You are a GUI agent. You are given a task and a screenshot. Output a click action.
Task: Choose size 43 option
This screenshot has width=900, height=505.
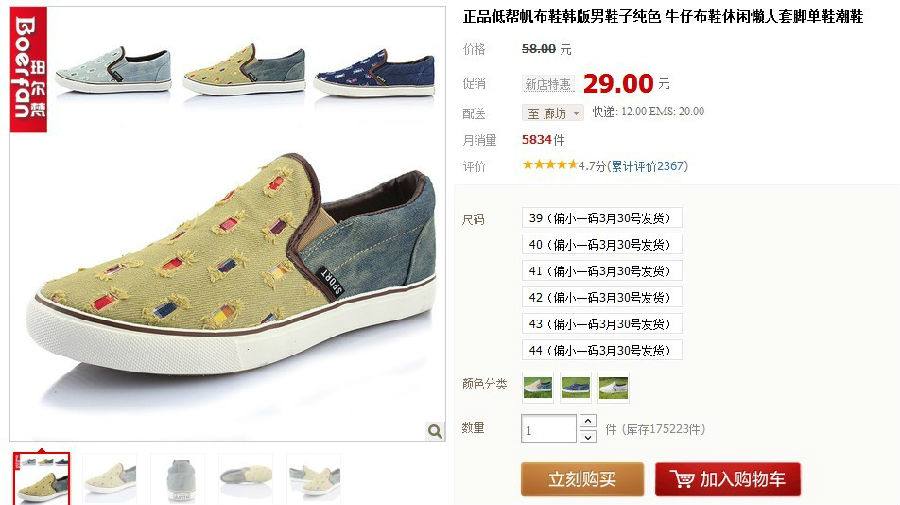click(602, 324)
